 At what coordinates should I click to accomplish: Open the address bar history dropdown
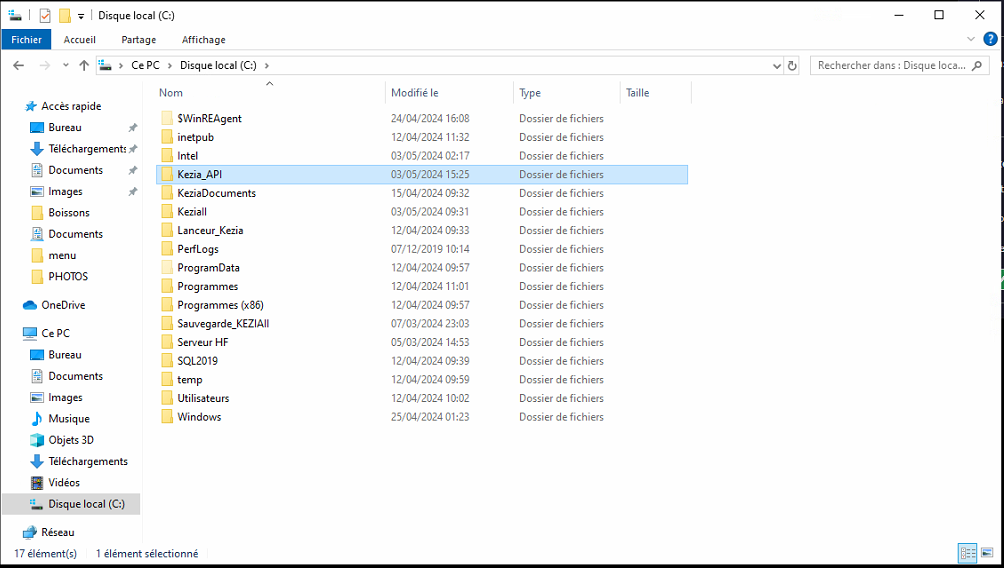click(x=777, y=65)
